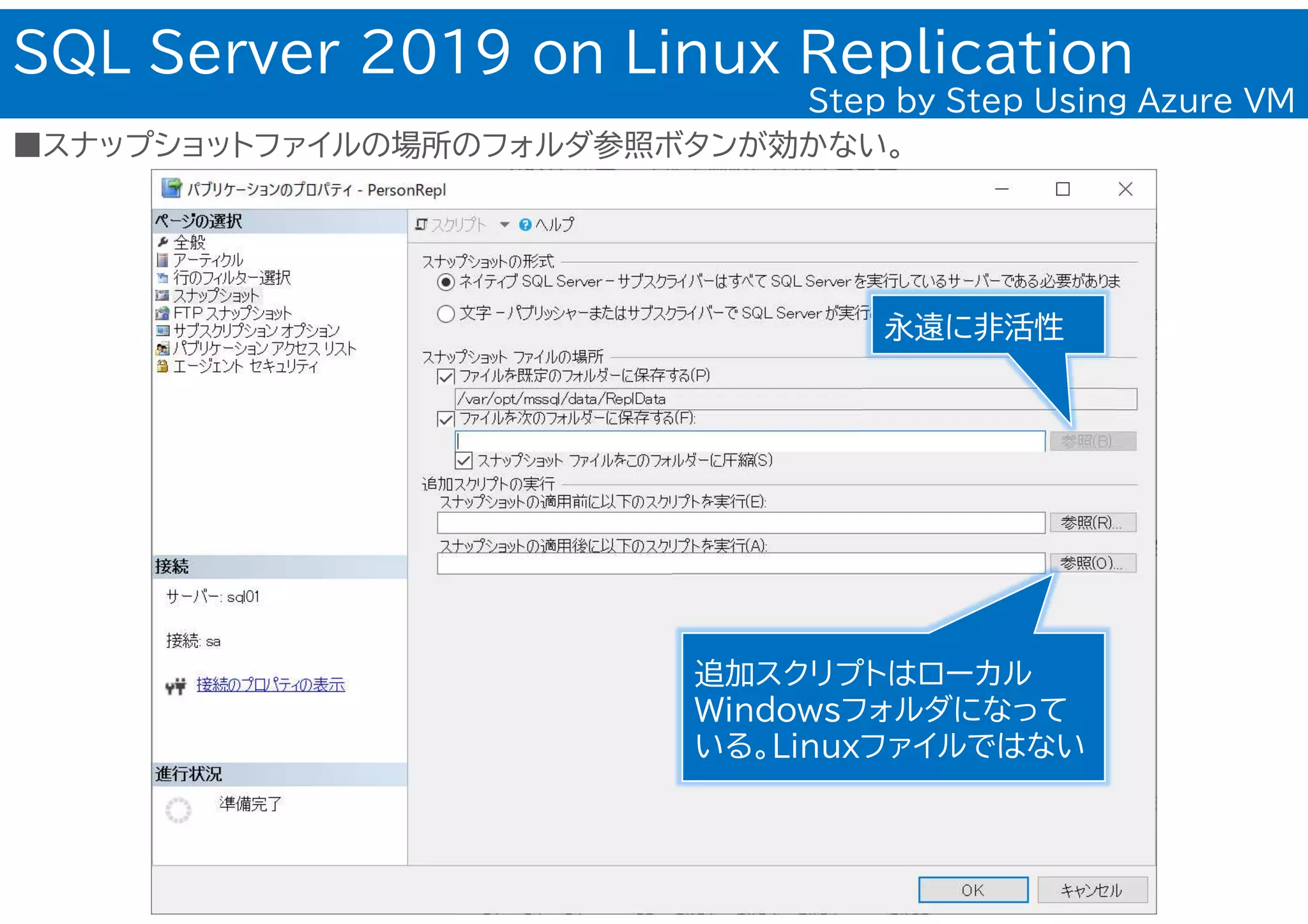Click the FTP スナップショット page icon
Viewport: 1308px width, 924px height.
[163, 314]
